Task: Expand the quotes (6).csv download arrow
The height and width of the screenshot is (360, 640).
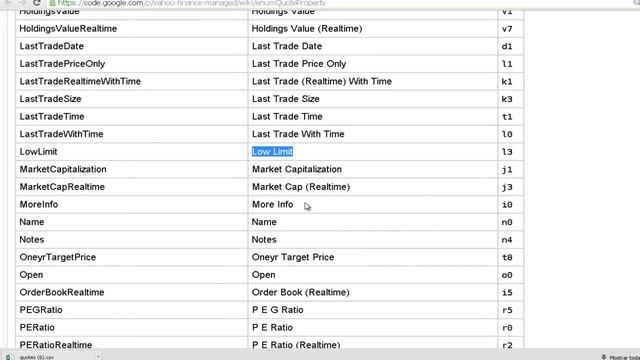Action: tap(98, 357)
